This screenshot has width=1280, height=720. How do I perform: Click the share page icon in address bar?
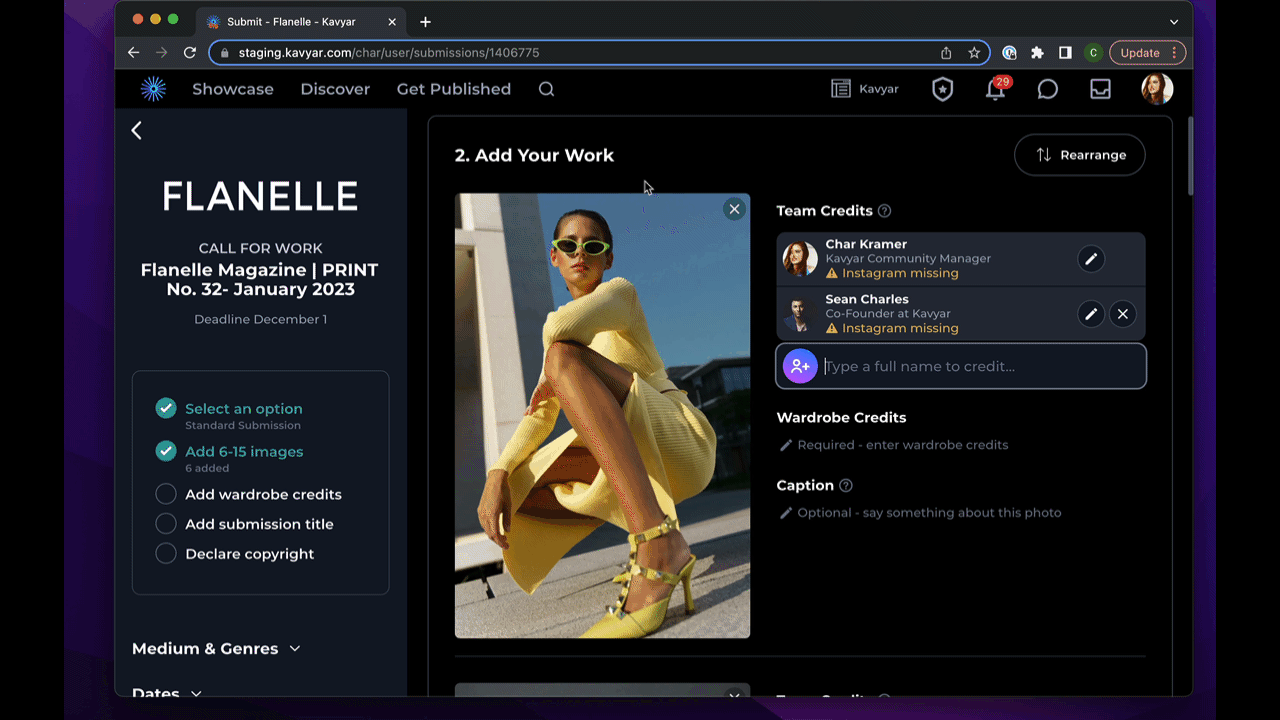point(946,53)
